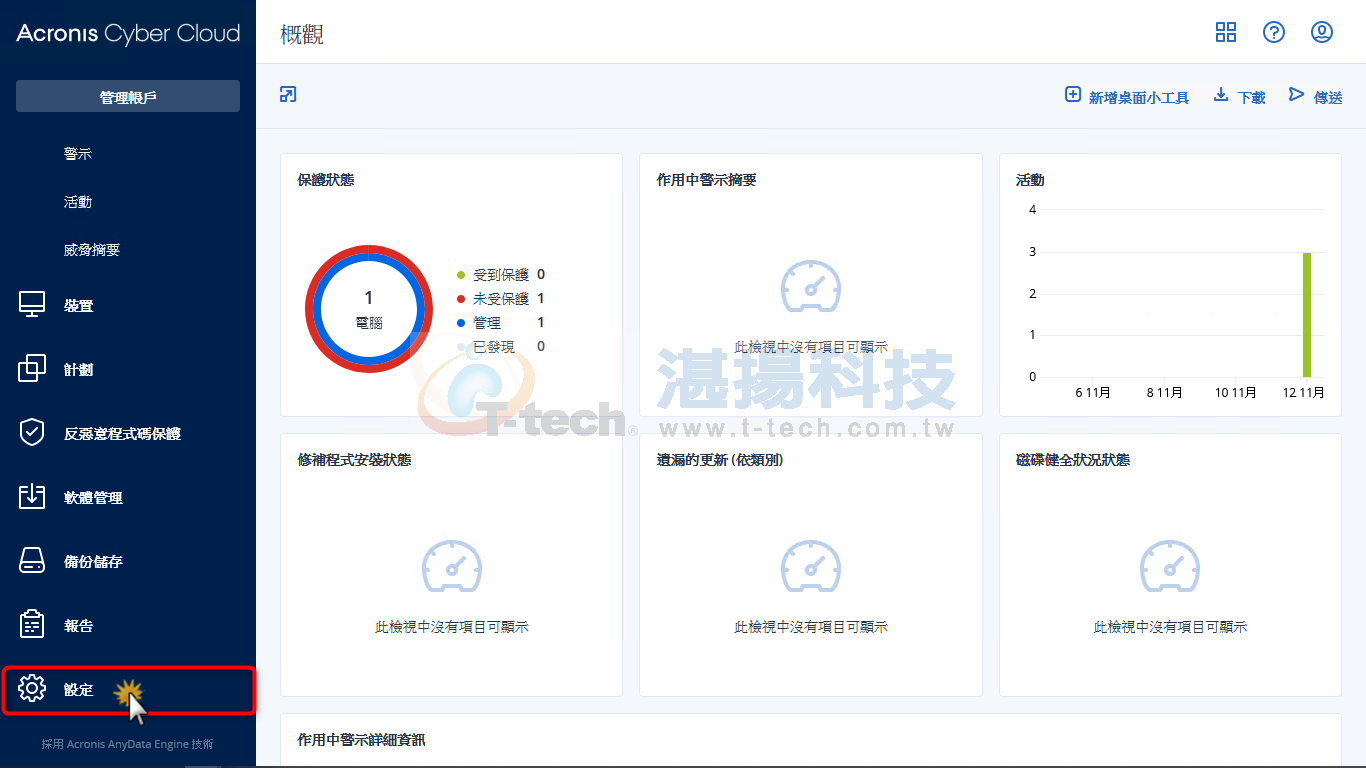Click gauge icon in 磁碟健全狀況狀態 widget
1366x768 pixels.
click(x=1170, y=566)
